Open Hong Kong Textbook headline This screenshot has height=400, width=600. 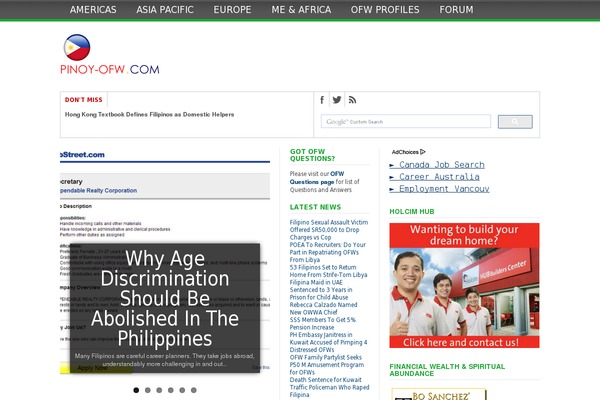click(x=149, y=114)
